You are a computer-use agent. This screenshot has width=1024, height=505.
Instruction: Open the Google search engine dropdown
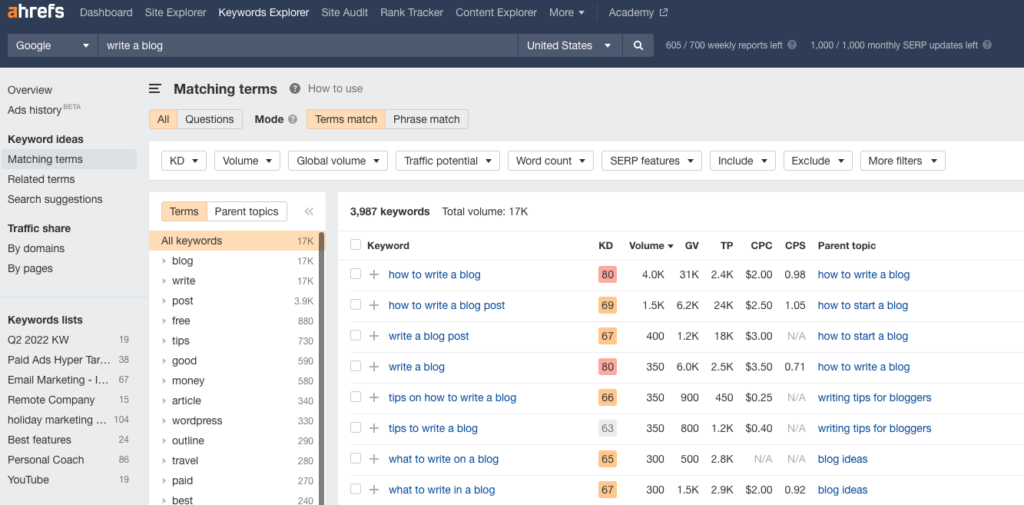pyautogui.click(x=52, y=46)
